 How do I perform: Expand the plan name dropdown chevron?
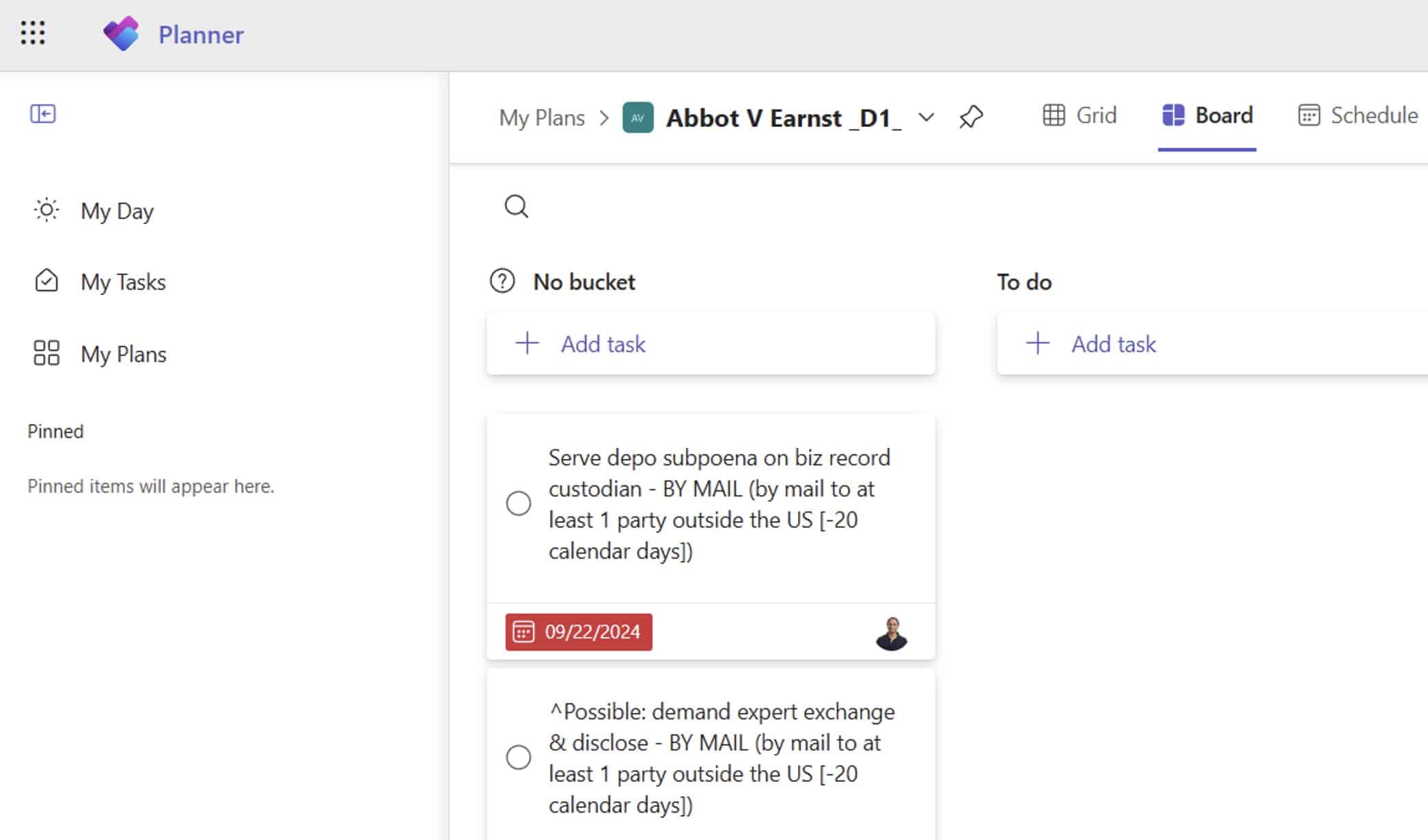coord(926,117)
